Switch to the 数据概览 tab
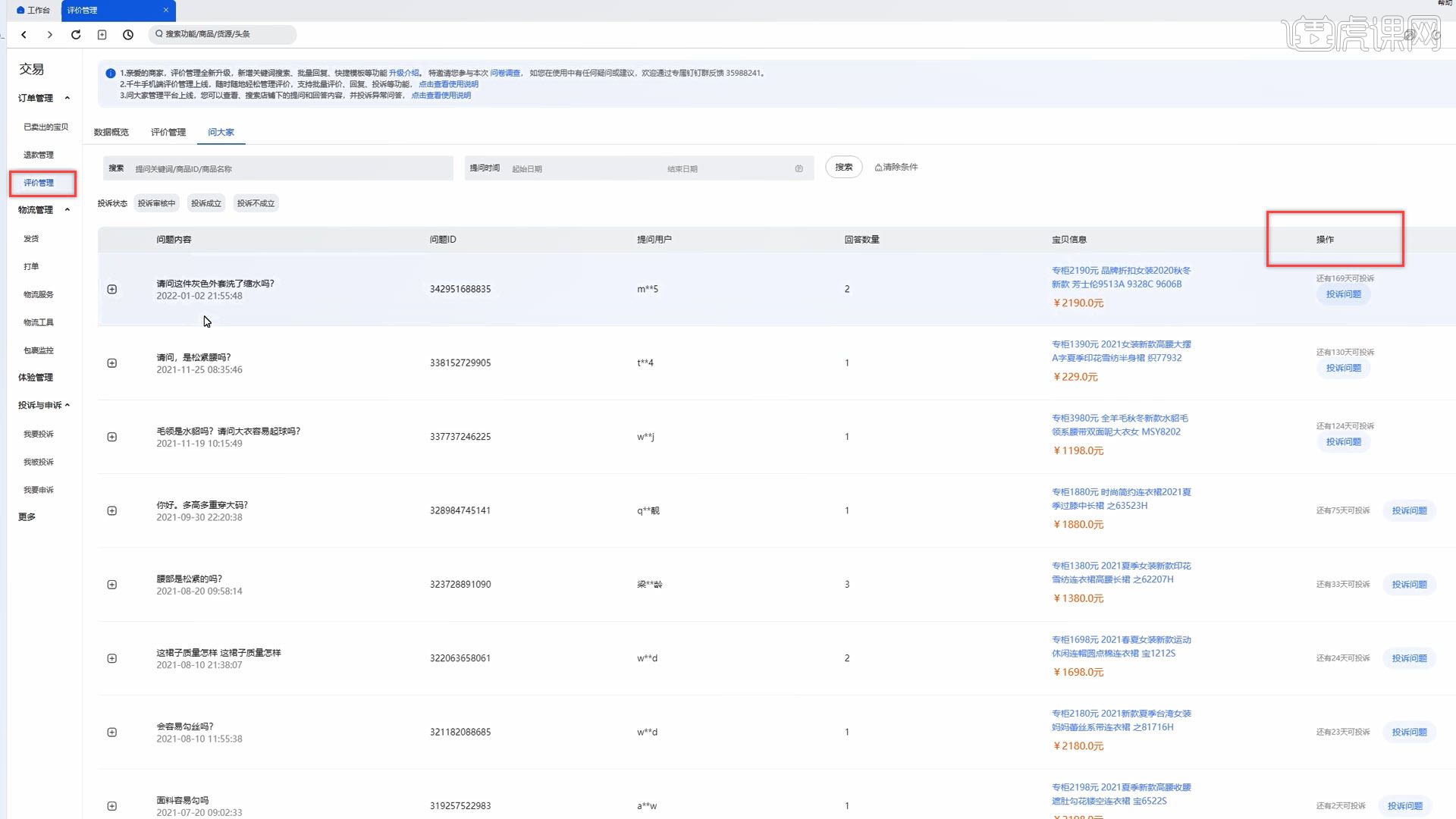 point(111,132)
